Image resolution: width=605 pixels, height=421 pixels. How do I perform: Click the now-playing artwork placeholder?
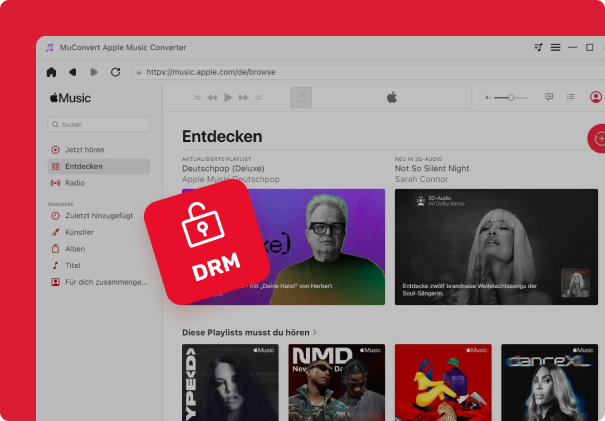[301, 98]
